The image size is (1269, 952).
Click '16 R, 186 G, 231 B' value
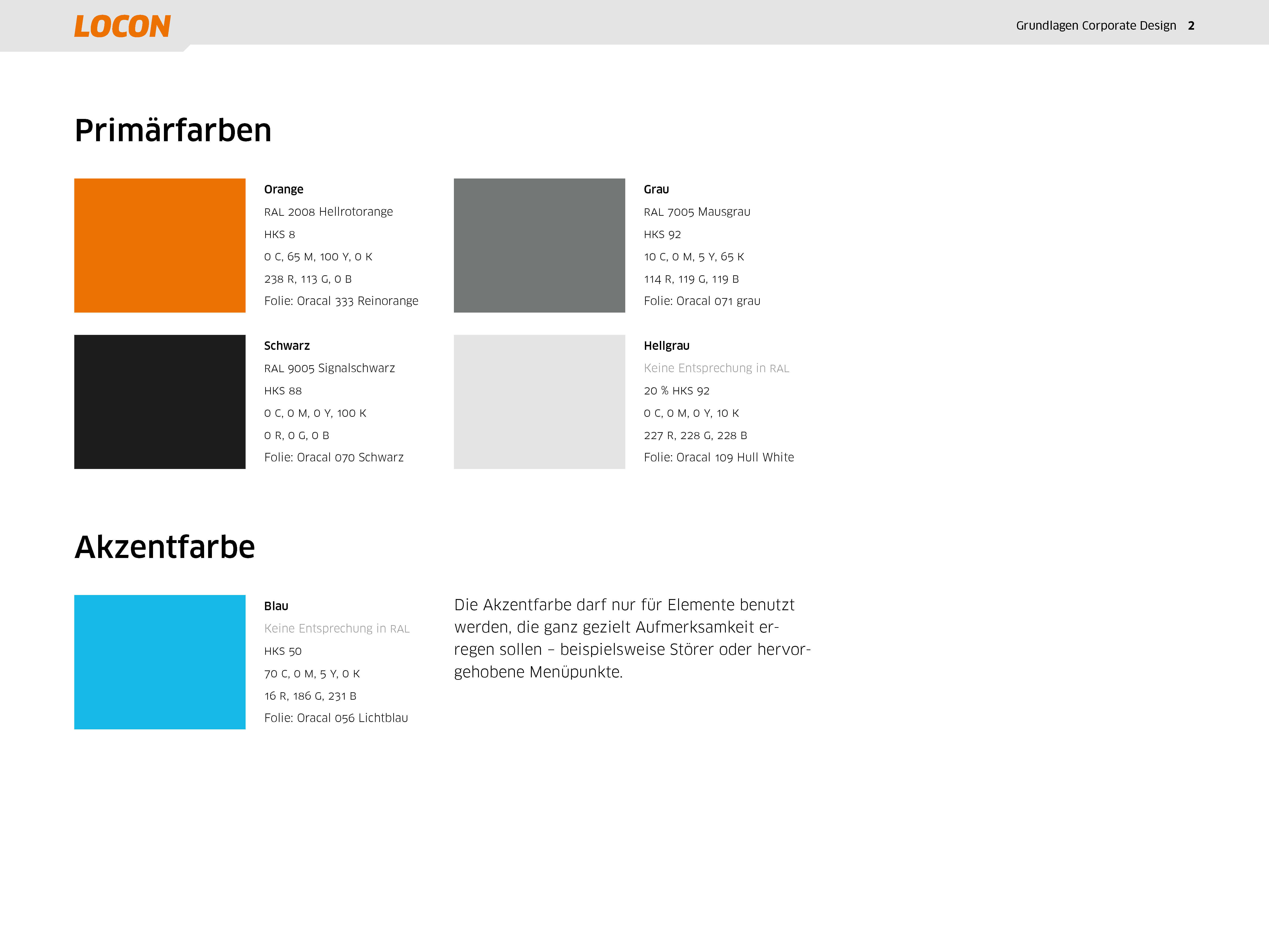(310, 696)
